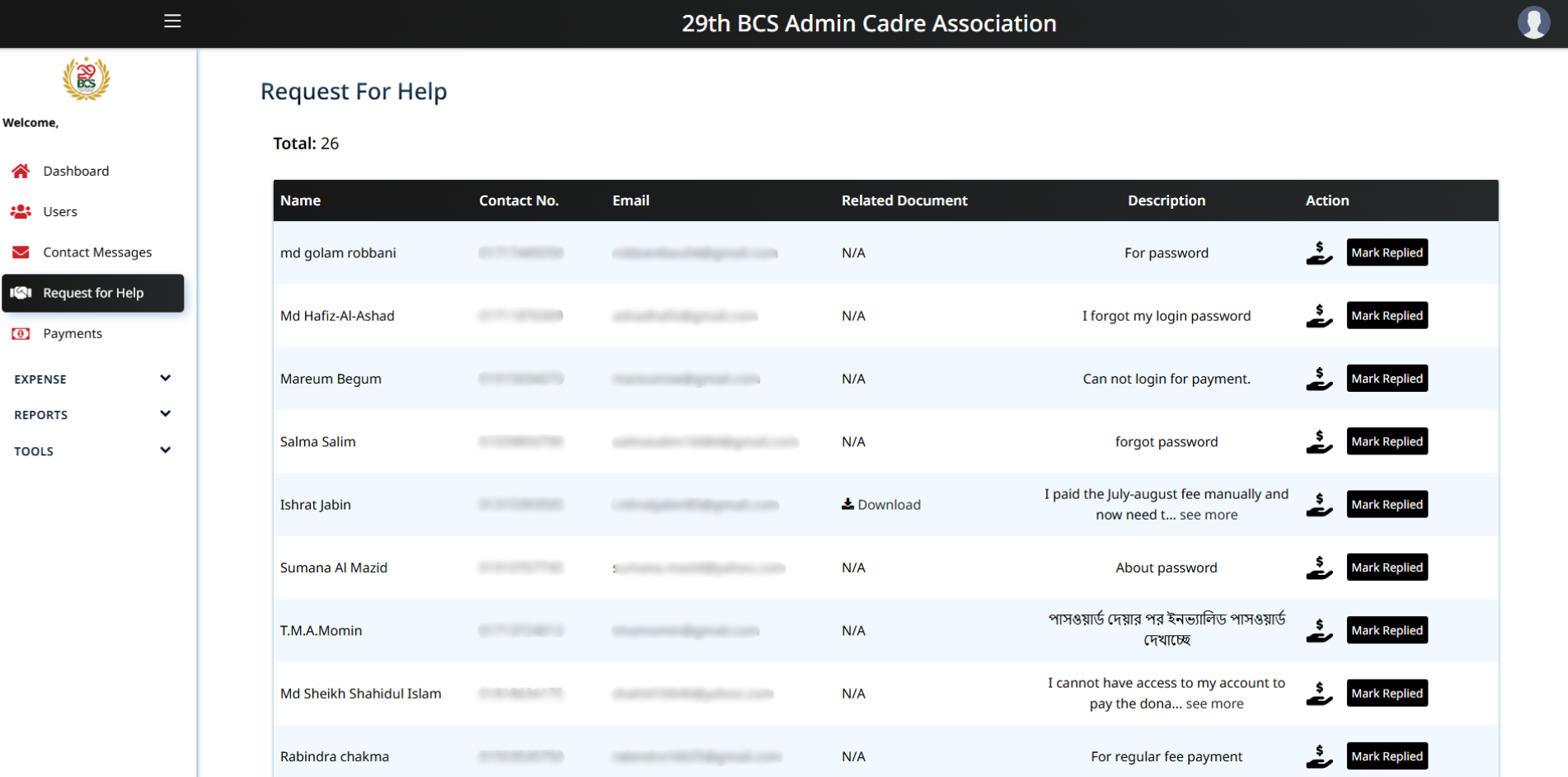Viewport: 1568px width, 777px height.
Task: Expand Md Sheikh Shahidul Islam's description with see more
Action: 1214,704
